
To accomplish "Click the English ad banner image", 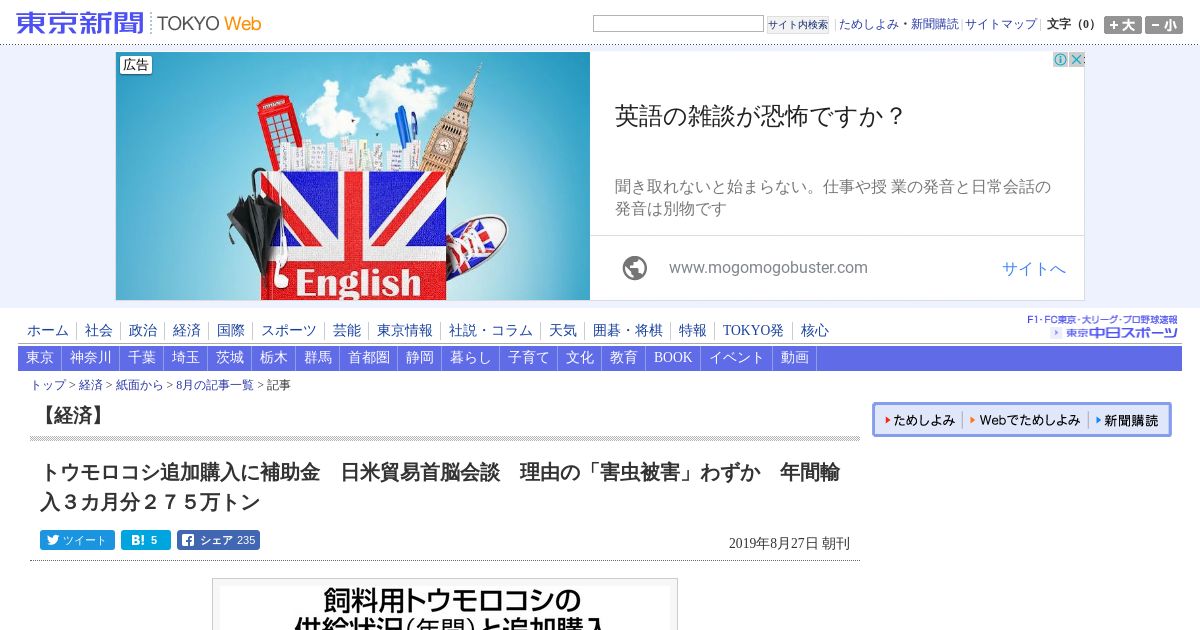I will pos(353,176).
